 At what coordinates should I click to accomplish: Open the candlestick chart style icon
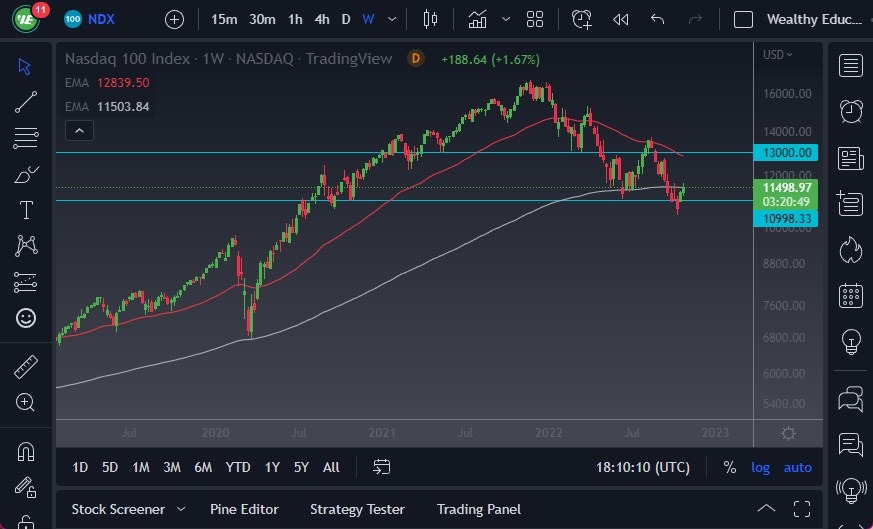click(431, 19)
